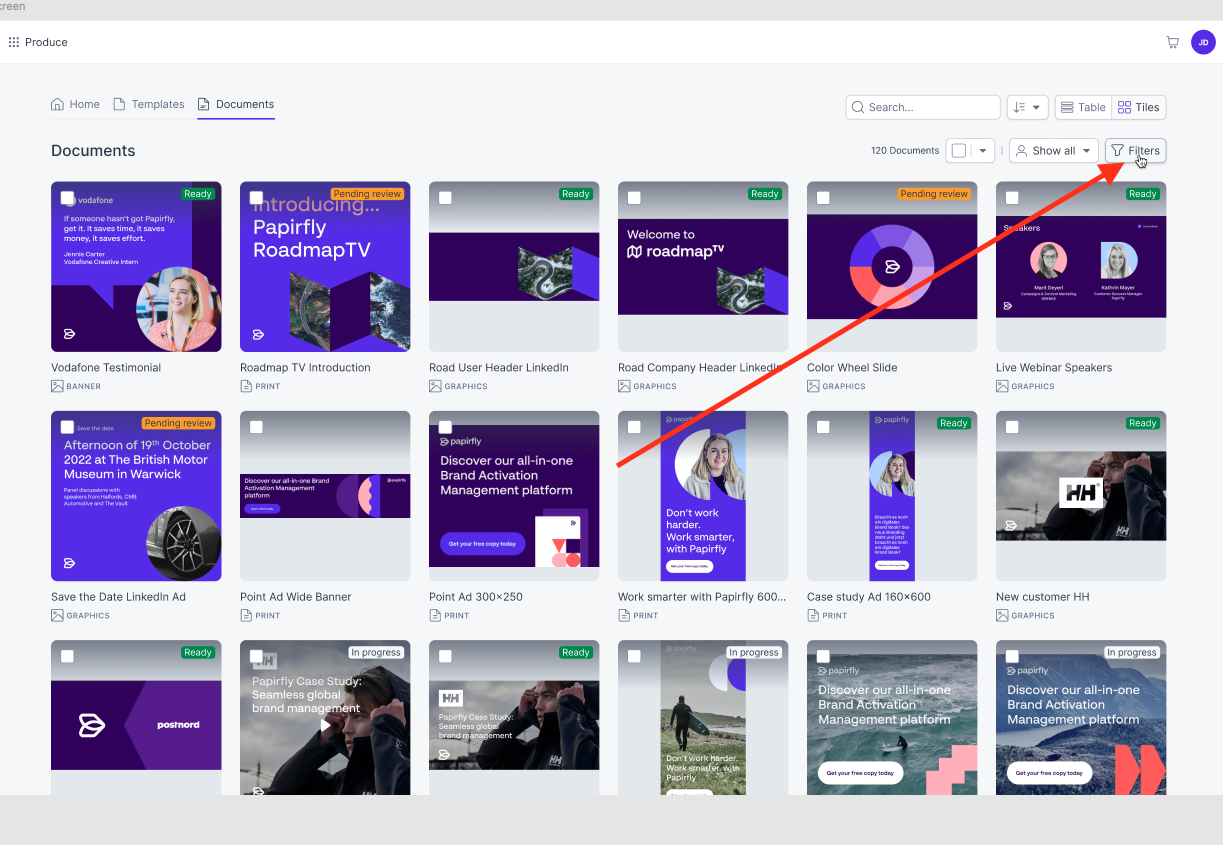Open the Point Ad 300×250 thumbnail
The height and width of the screenshot is (845, 1223).
(x=514, y=496)
